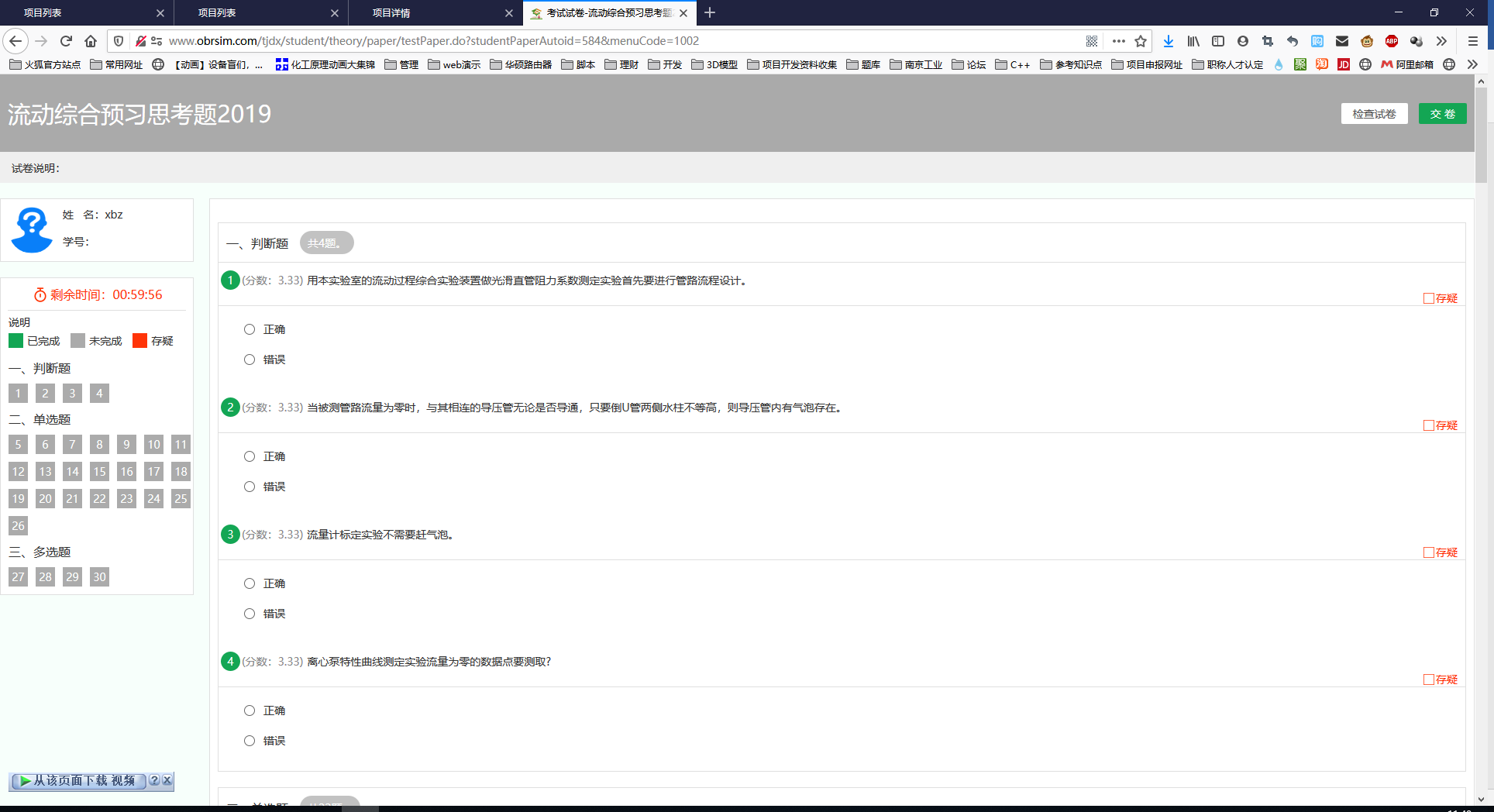
Task: Open the permissions icon beside the URL
Action: pyautogui.click(x=157, y=41)
